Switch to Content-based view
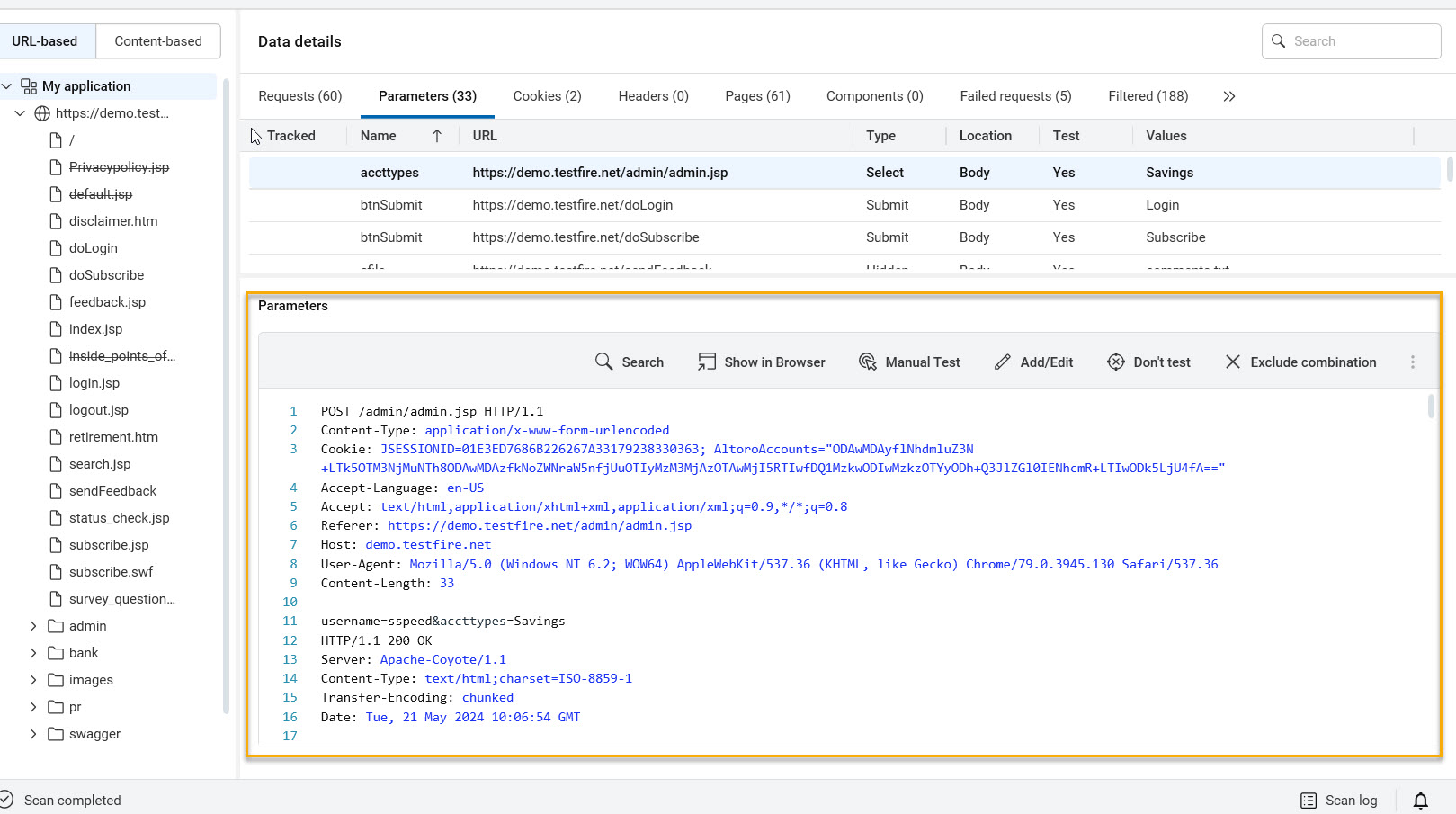The image size is (1456, 814). pos(158,41)
